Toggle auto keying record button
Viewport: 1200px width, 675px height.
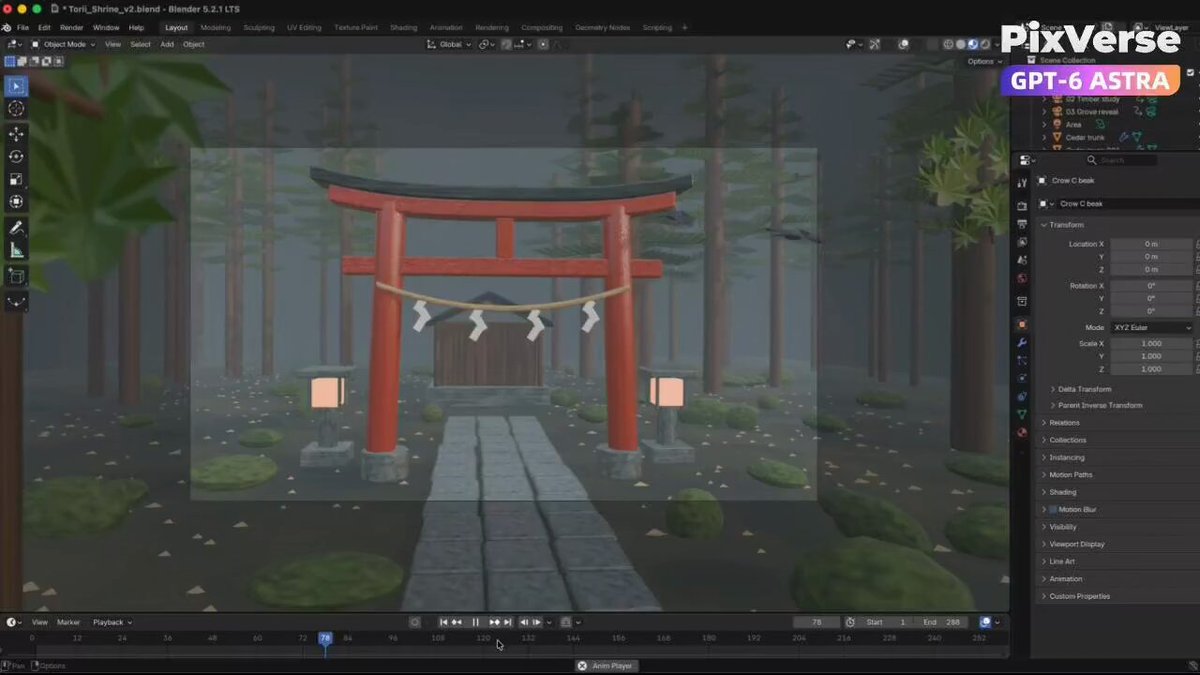click(x=416, y=622)
